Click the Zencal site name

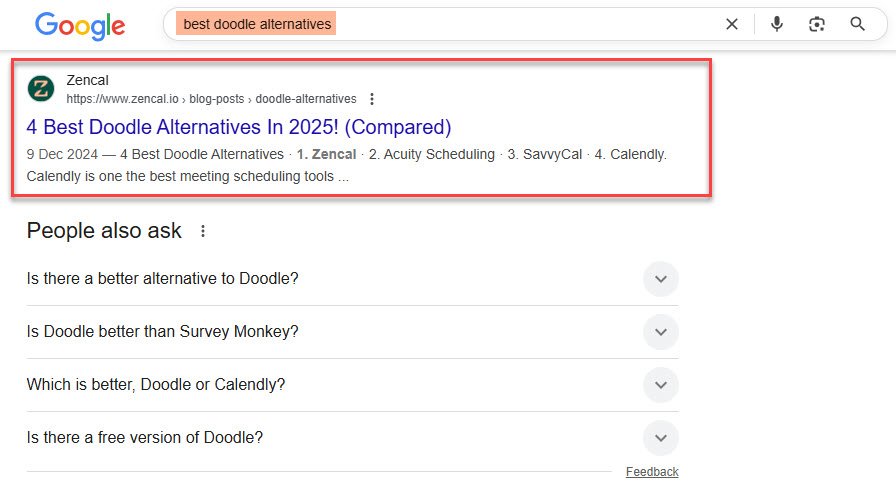(x=87, y=80)
